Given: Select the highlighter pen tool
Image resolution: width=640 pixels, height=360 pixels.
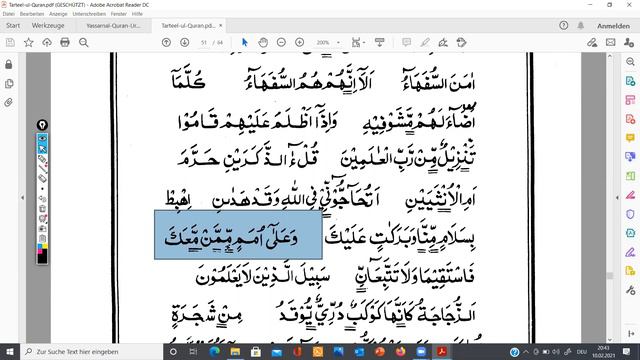Looking at the screenshot, I should (425, 42).
